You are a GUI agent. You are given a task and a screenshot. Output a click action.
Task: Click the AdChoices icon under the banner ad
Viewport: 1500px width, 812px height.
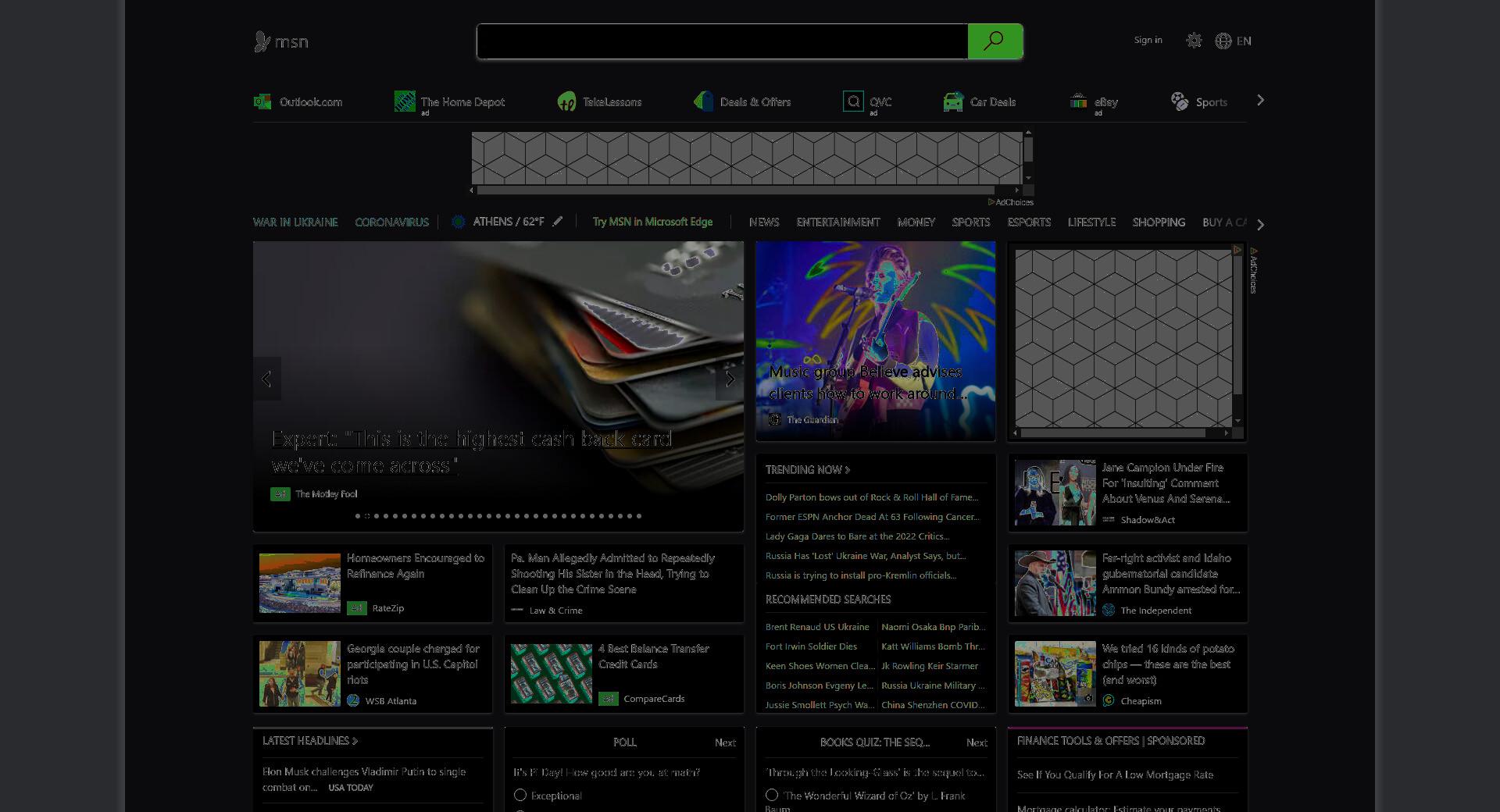[991, 202]
